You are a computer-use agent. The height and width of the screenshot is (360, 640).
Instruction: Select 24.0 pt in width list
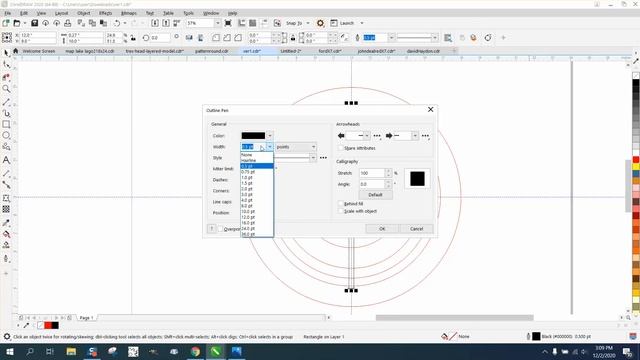tap(257, 229)
